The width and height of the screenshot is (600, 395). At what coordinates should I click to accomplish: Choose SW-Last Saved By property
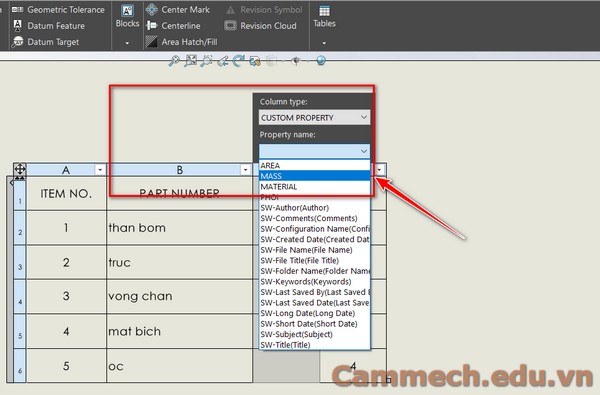[315, 292]
